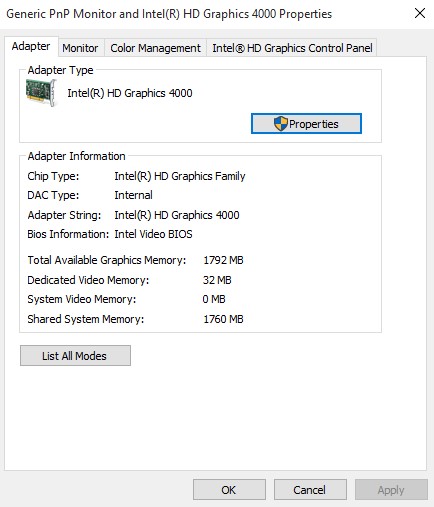This screenshot has width=434, height=507.
Task: Click the adapter Properties button
Action: [306, 124]
